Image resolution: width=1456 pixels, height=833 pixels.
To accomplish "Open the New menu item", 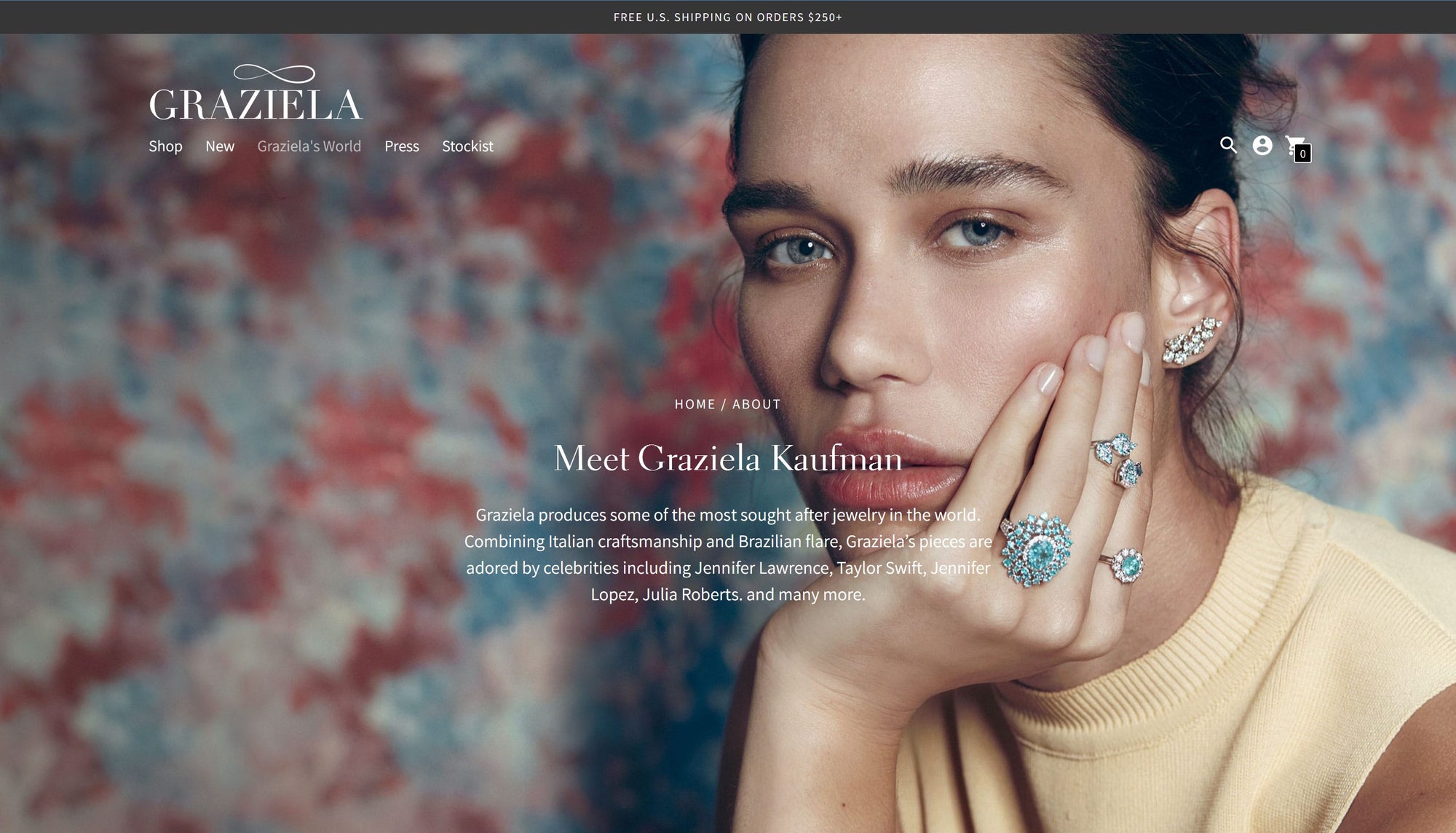I will (220, 146).
